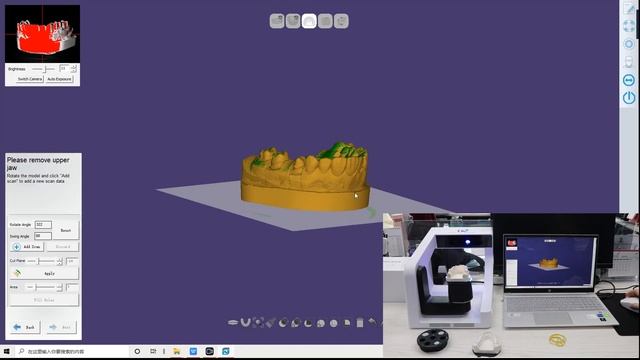Click the orange jaw model in viewport

click(x=305, y=177)
